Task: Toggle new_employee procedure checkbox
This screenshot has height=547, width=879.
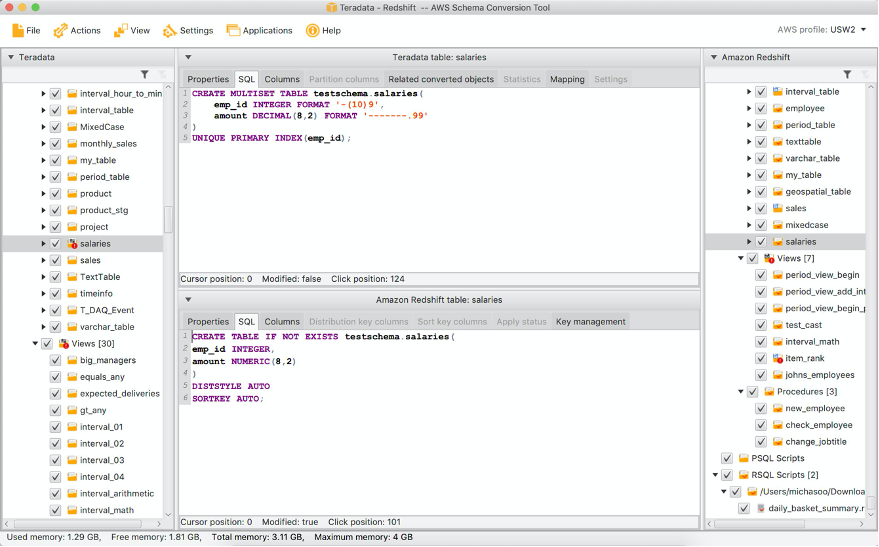Action: (x=761, y=408)
